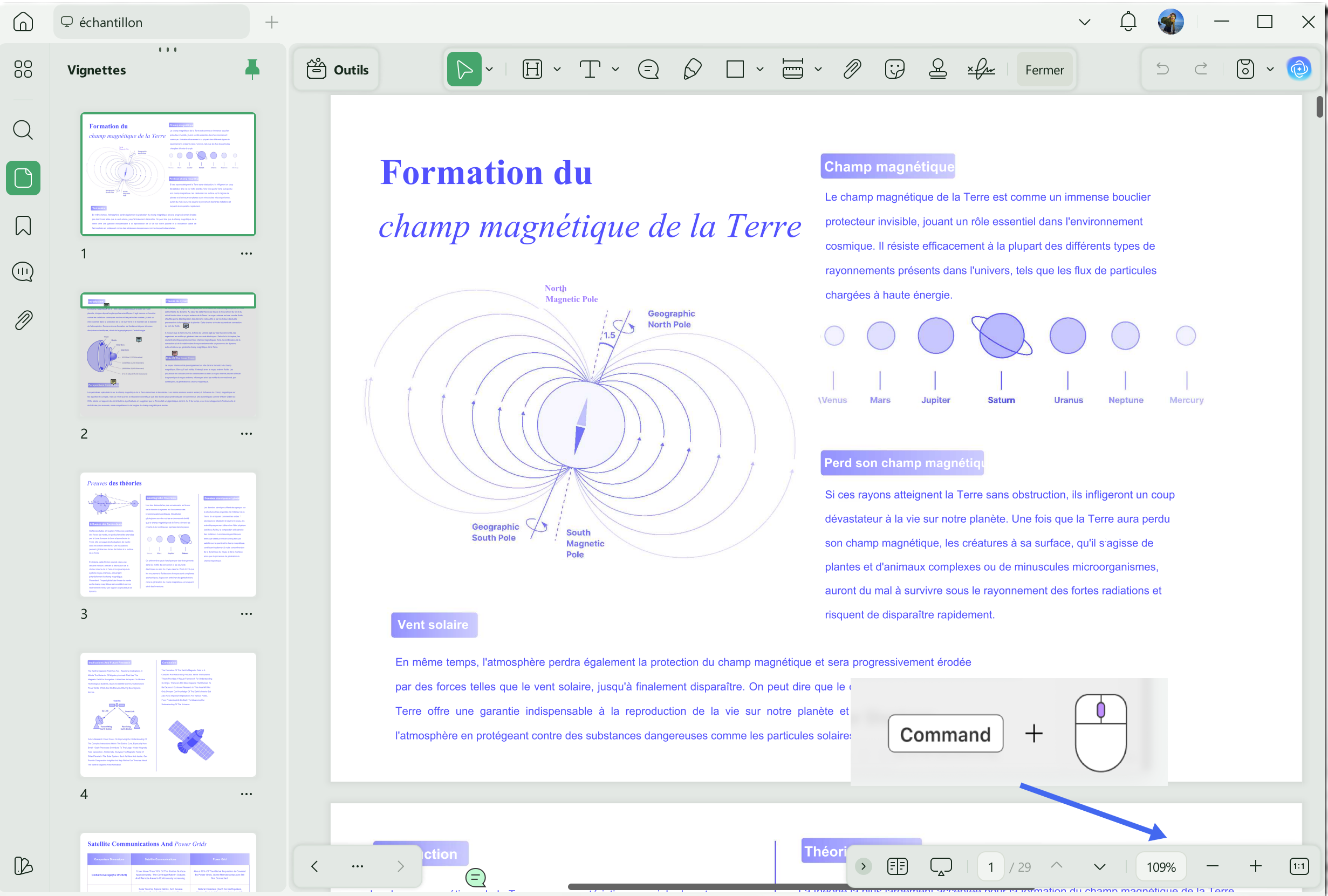
Task: Open the user profile avatar
Action: tap(1170, 22)
